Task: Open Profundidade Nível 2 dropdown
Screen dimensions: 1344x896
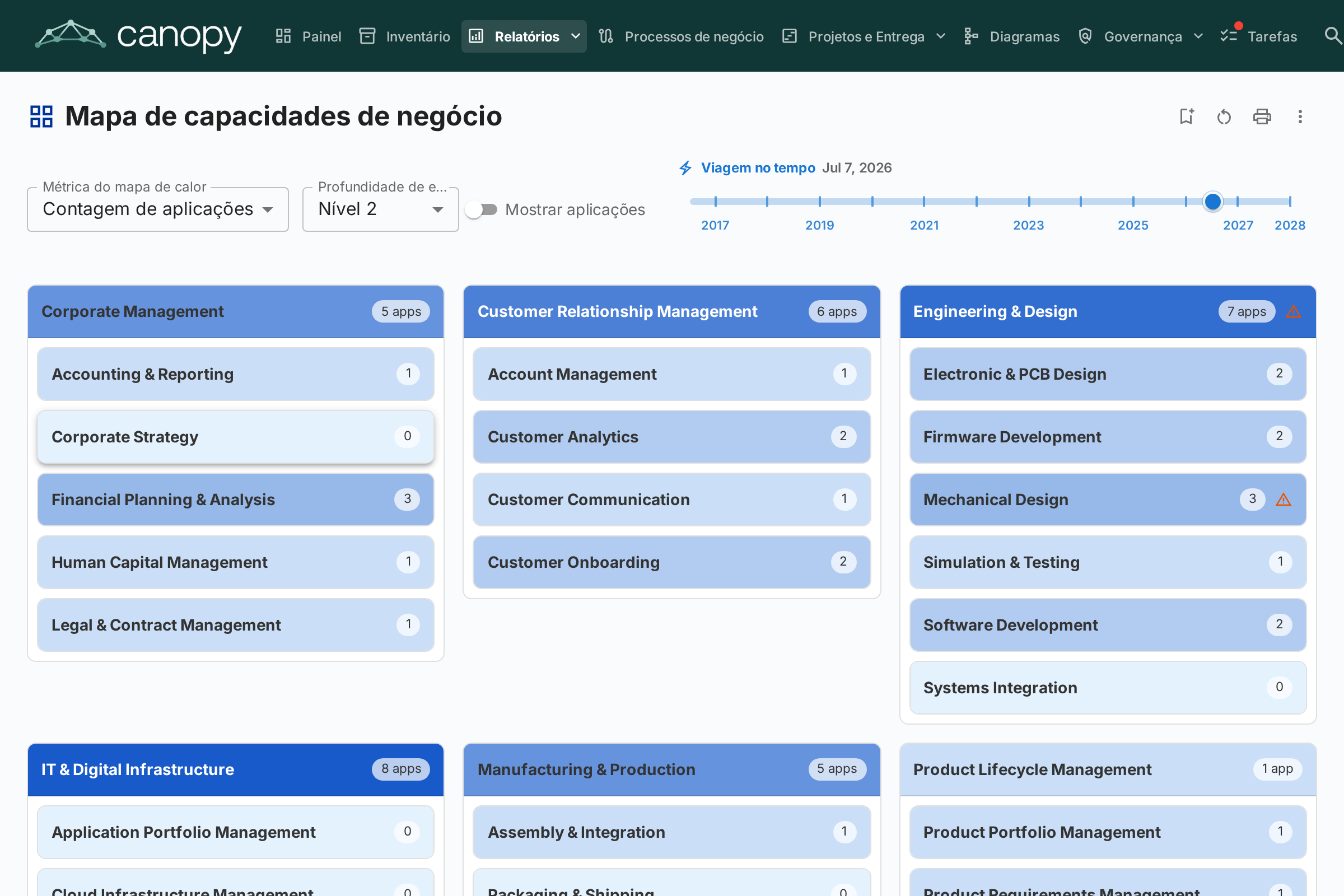Action: 381,209
